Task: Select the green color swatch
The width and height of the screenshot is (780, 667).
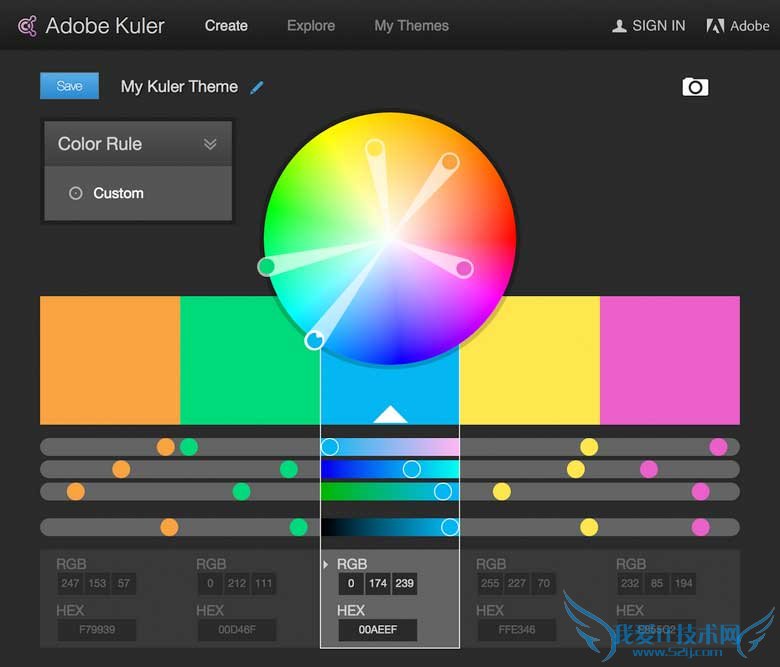Action: [x=250, y=361]
